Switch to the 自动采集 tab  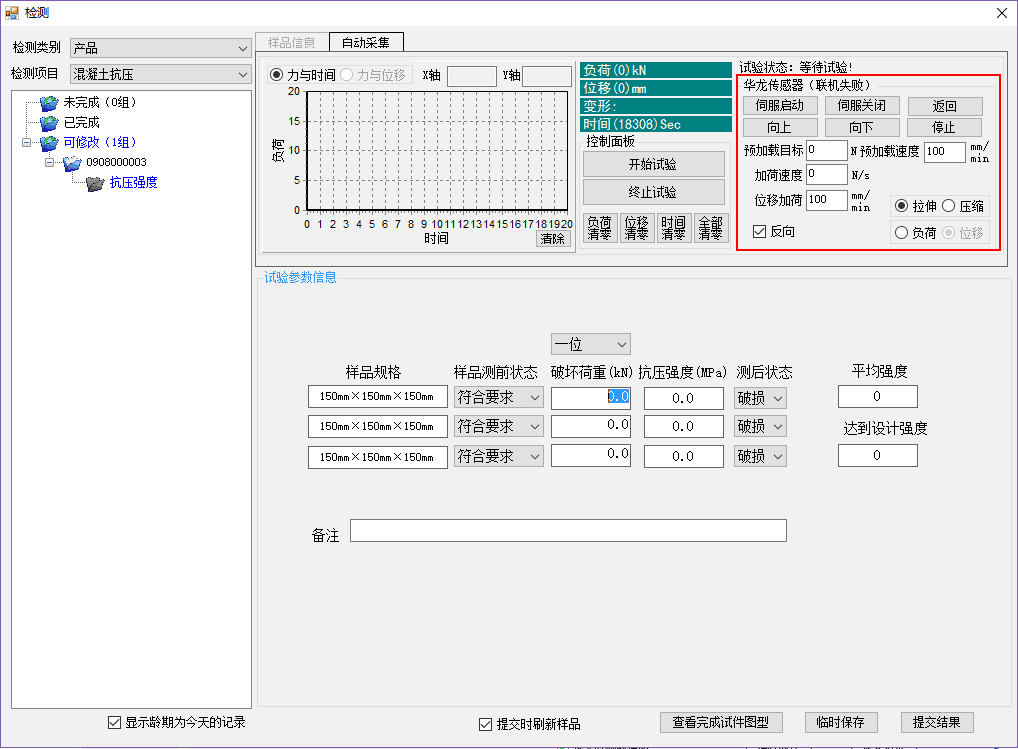click(366, 42)
